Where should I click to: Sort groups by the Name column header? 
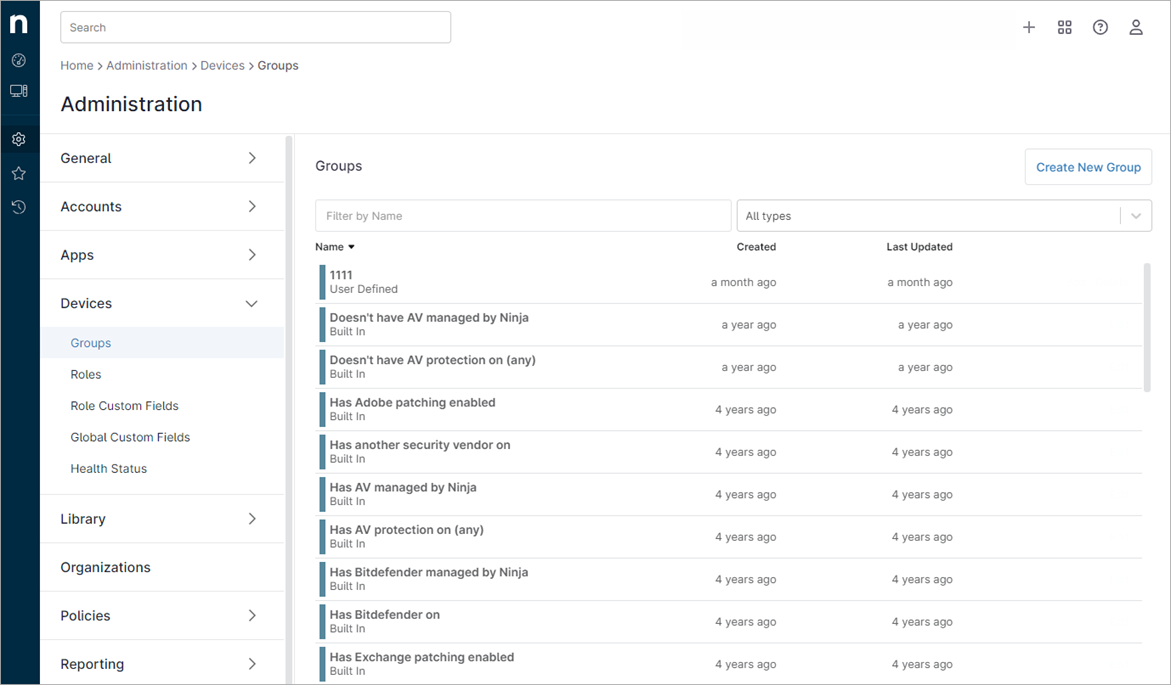click(x=334, y=246)
